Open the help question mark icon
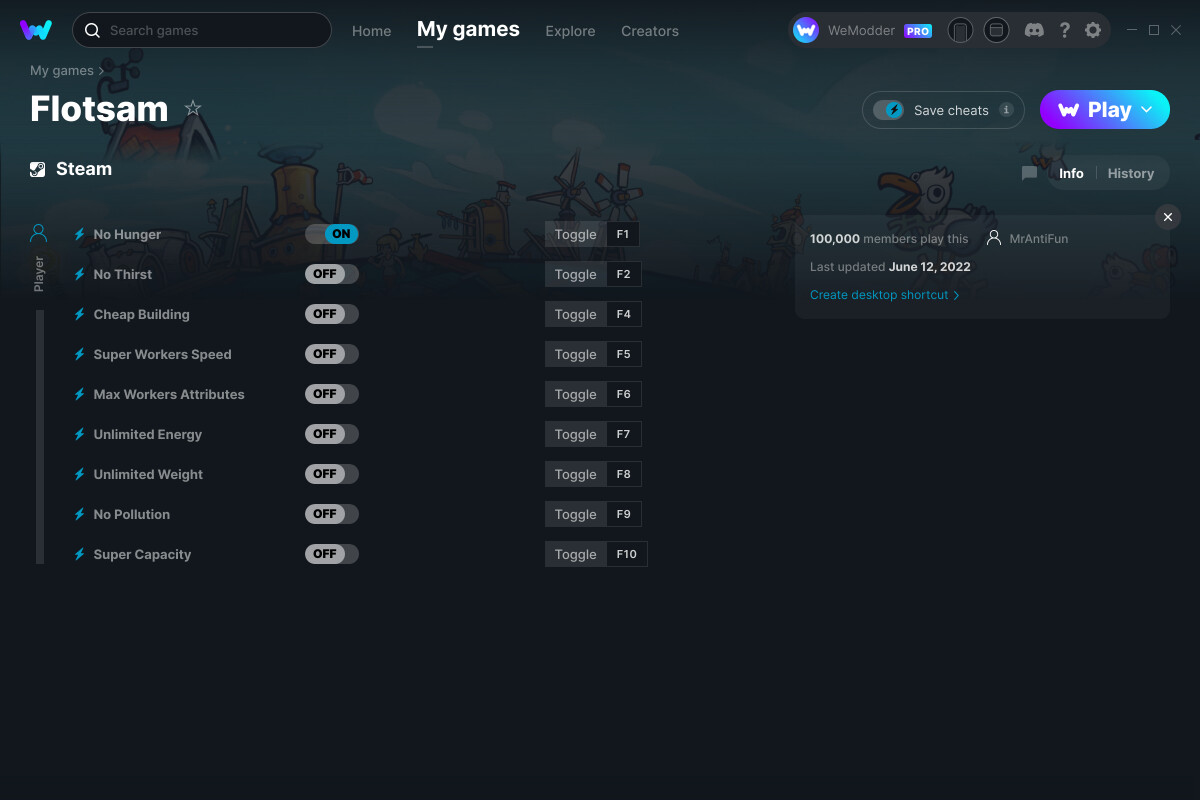 (x=1065, y=30)
